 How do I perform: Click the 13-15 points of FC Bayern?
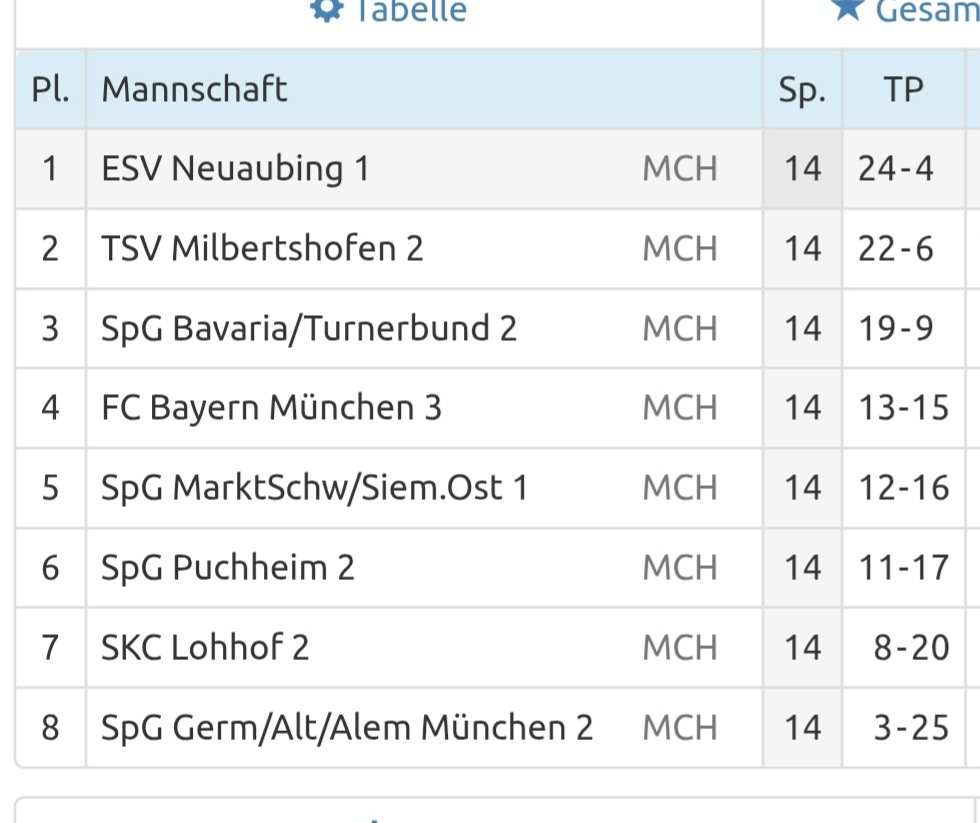point(904,408)
